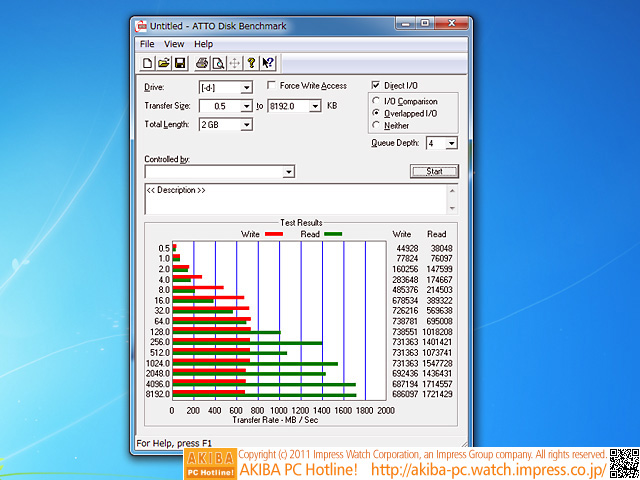The height and width of the screenshot is (480, 640).
Task: Click the Save floppy disk icon
Action: [x=180, y=63]
